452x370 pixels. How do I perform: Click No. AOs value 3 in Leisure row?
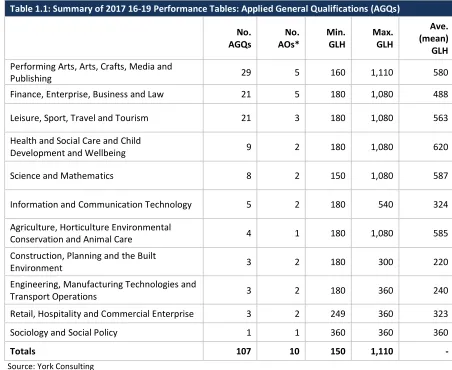click(x=297, y=118)
